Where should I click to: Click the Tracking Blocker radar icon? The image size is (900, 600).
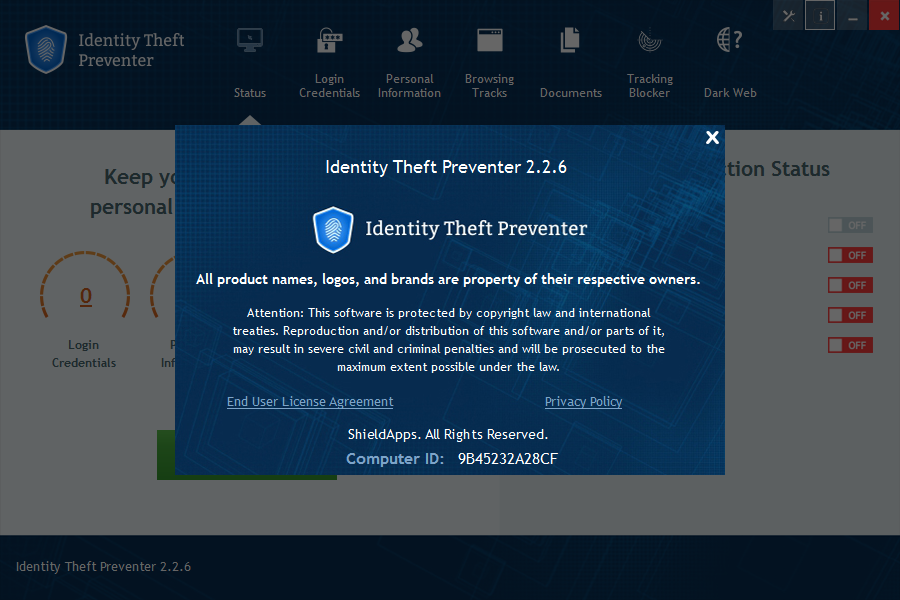point(650,40)
